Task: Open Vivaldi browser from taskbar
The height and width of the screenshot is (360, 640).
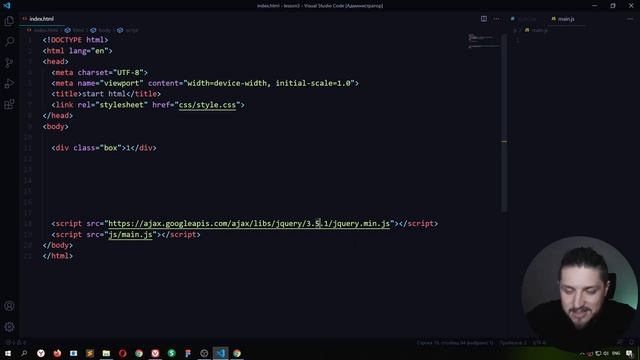Action: tap(155, 353)
